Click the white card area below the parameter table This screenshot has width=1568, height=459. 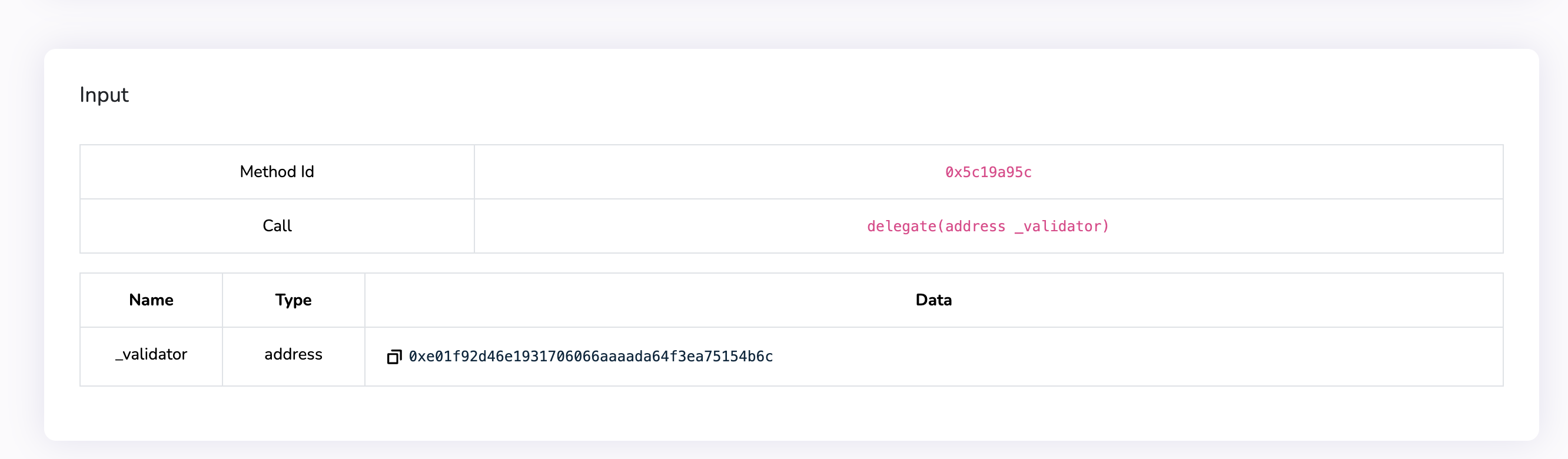click(x=791, y=413)
